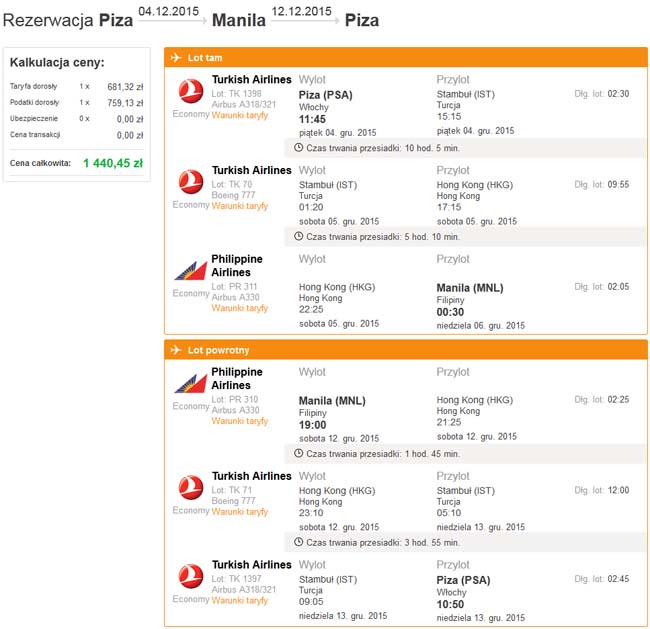Click the airplane icon in Lot tam header
Image resolution: width=650 pixels, height=629 pixels.
(x=176, y=57)
